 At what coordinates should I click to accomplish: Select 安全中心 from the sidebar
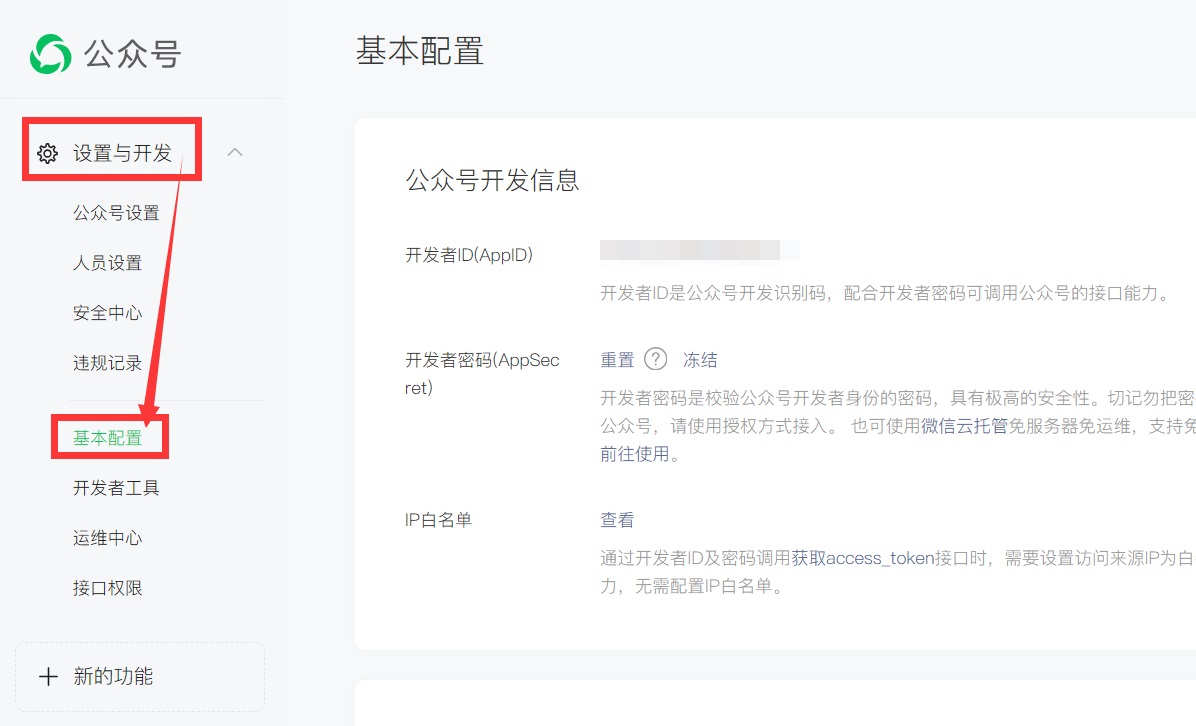(107, 313)
